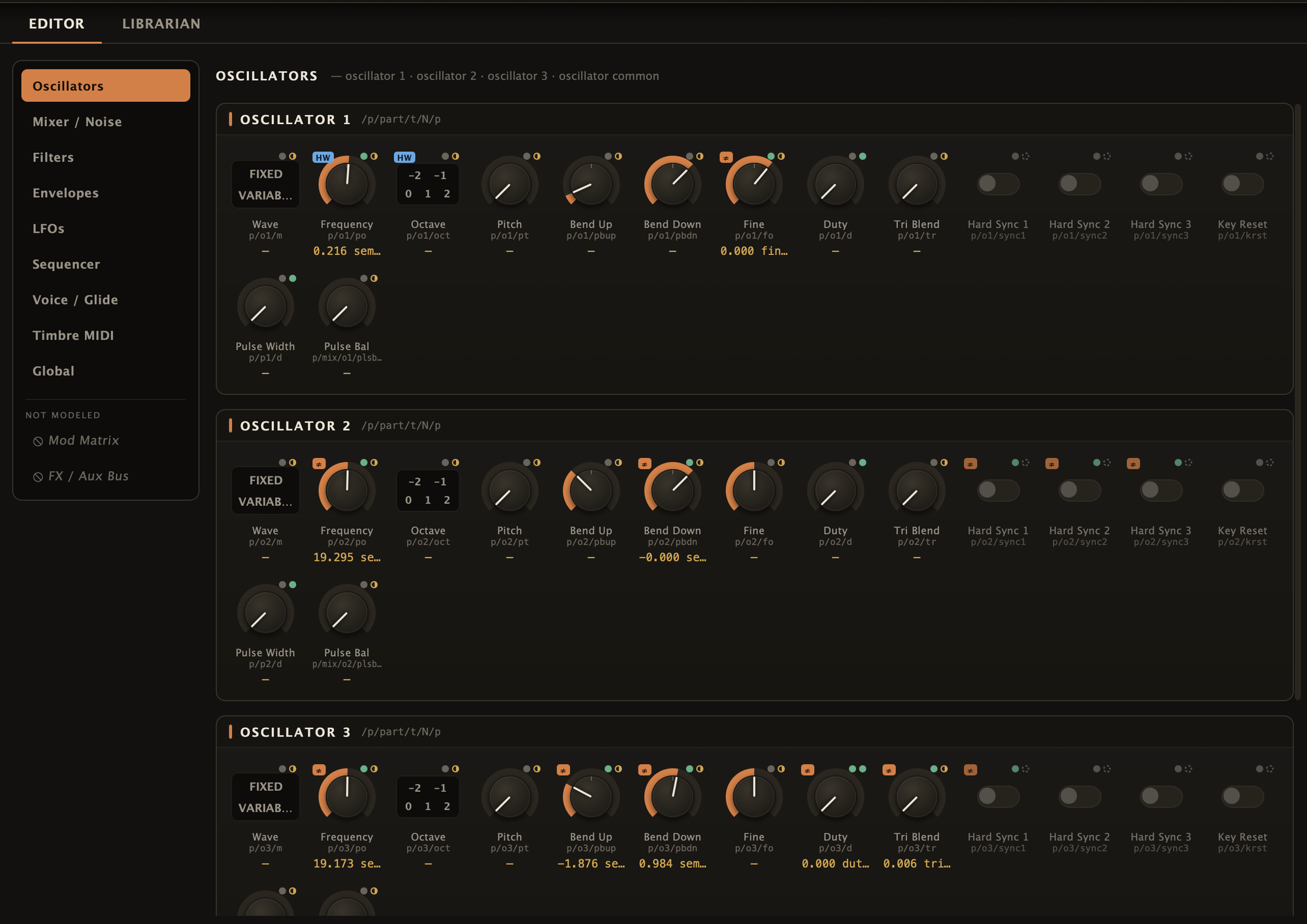Image resolution: width=1307 pixels, height=924 pixels.
Task: Click the HW badge on Oscillator 1 Frequency
Action: (323, 157)
